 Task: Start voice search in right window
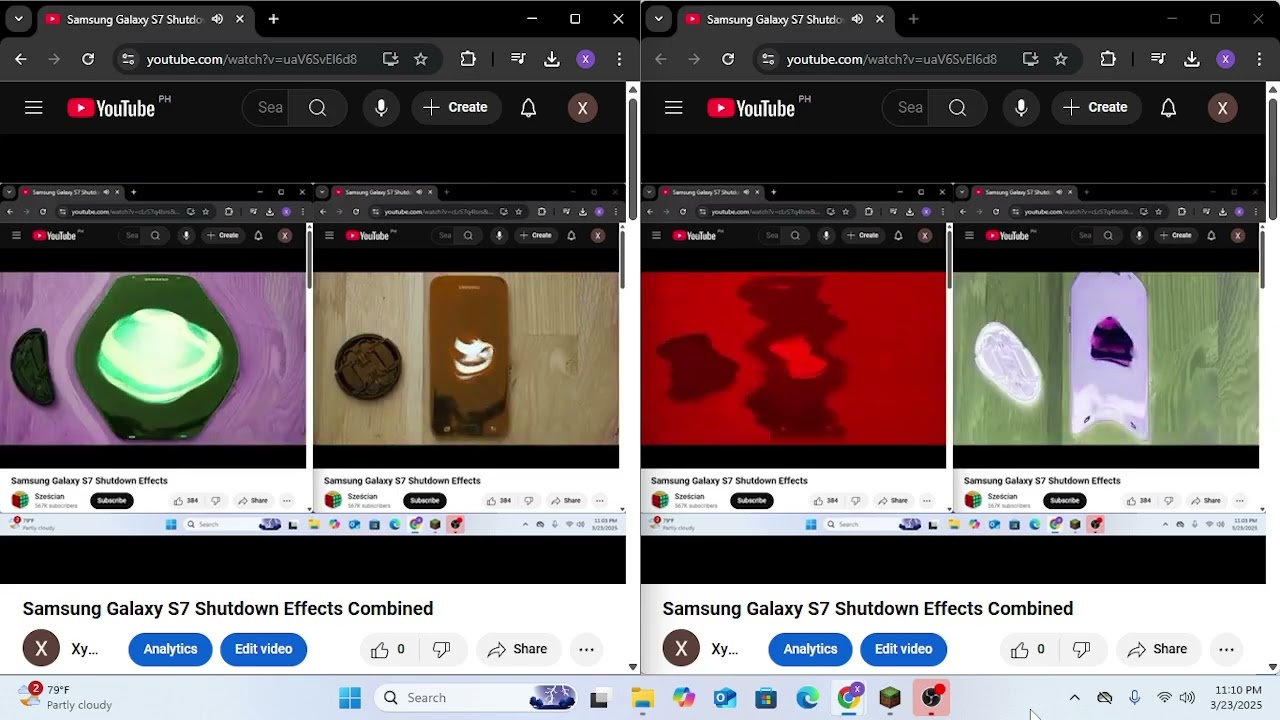click(1021, 108)
